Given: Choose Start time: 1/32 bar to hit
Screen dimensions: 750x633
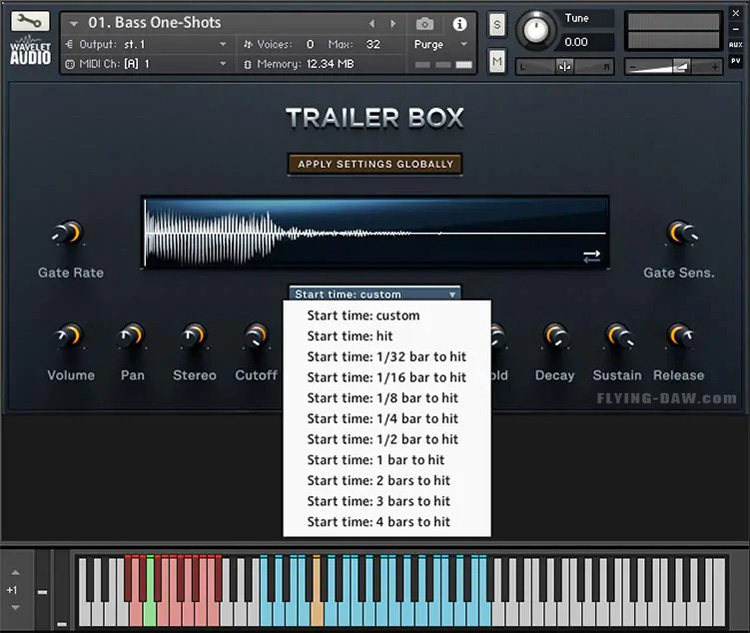Looking at the screenshot, I should point(387,357).
